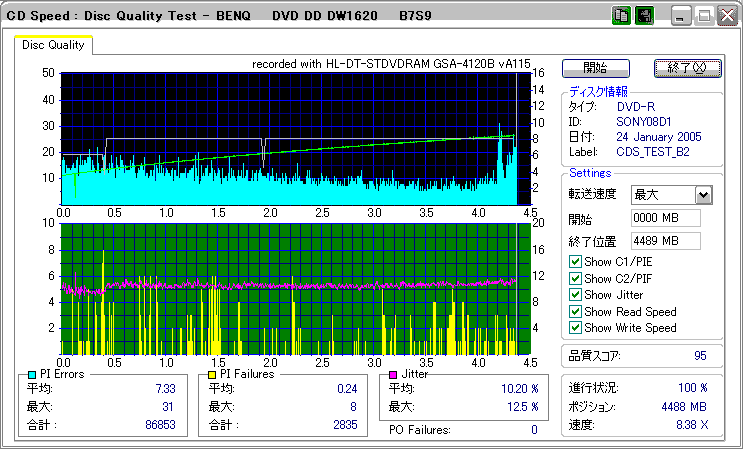Click the yellow PI Failures legend square
This screenshot has width=743, height=449.
[213, 375]
